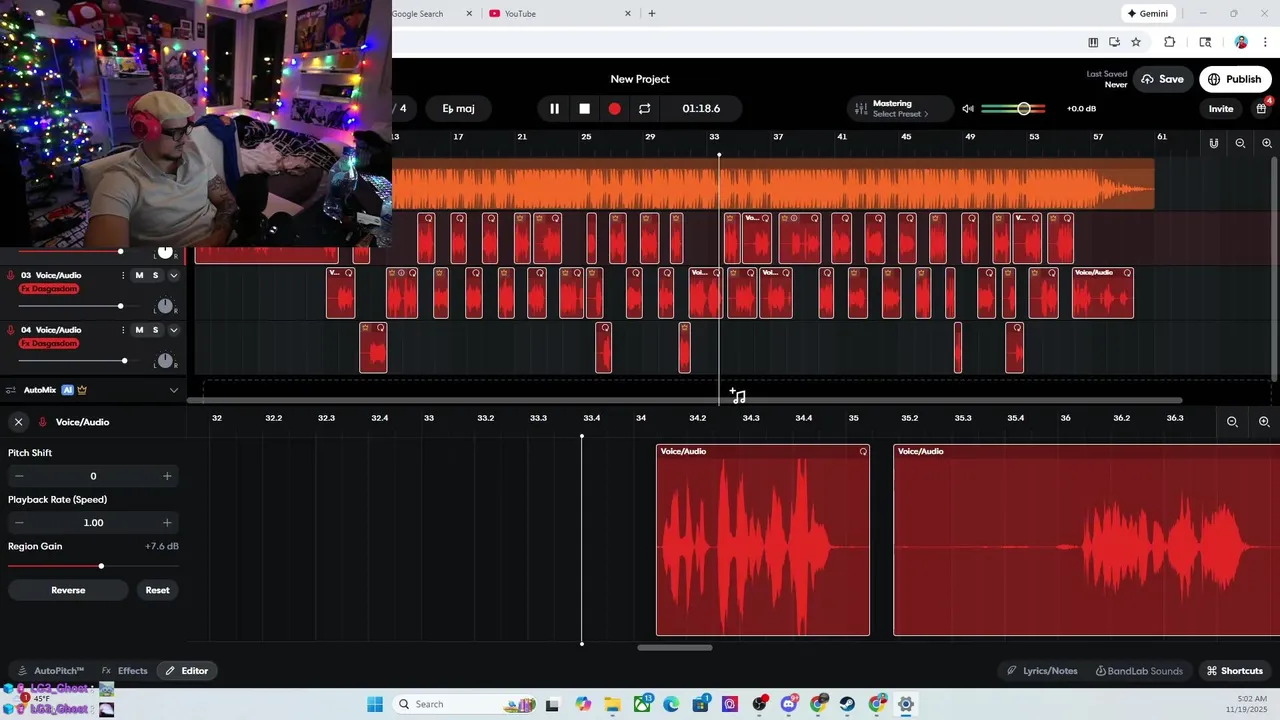Open track 03 three-dot menu
This screenshot has width=1280, height=720.
click(x=123, y=275)
